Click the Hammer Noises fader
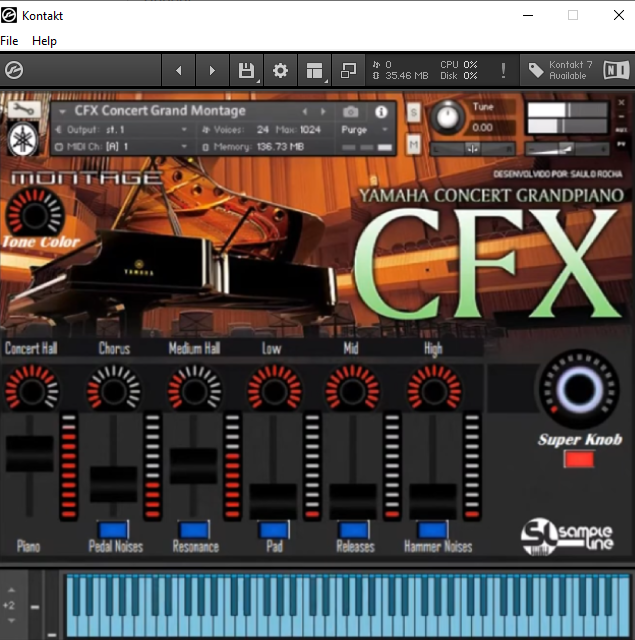 [x=433, y=501]
